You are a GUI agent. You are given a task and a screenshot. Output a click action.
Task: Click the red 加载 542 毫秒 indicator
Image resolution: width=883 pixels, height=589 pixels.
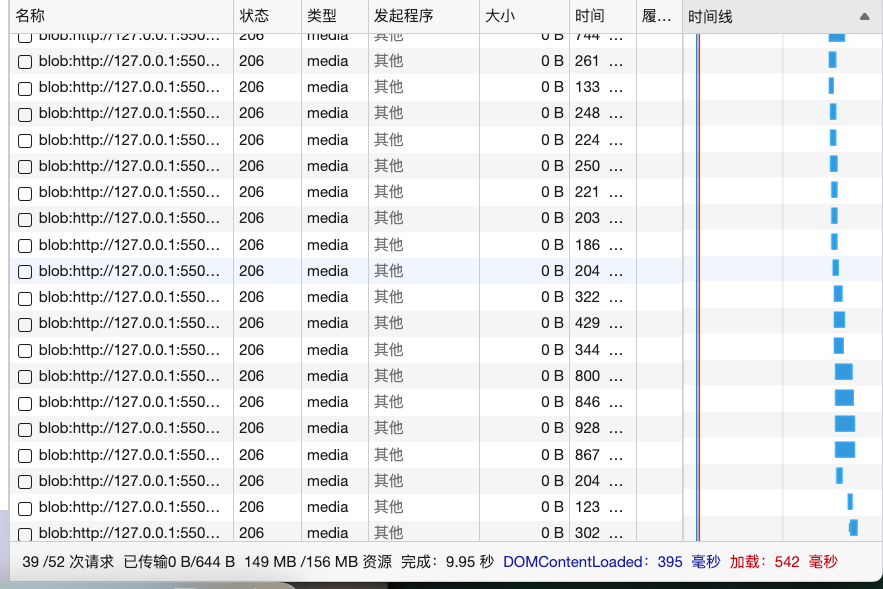[x=783, y=562]
